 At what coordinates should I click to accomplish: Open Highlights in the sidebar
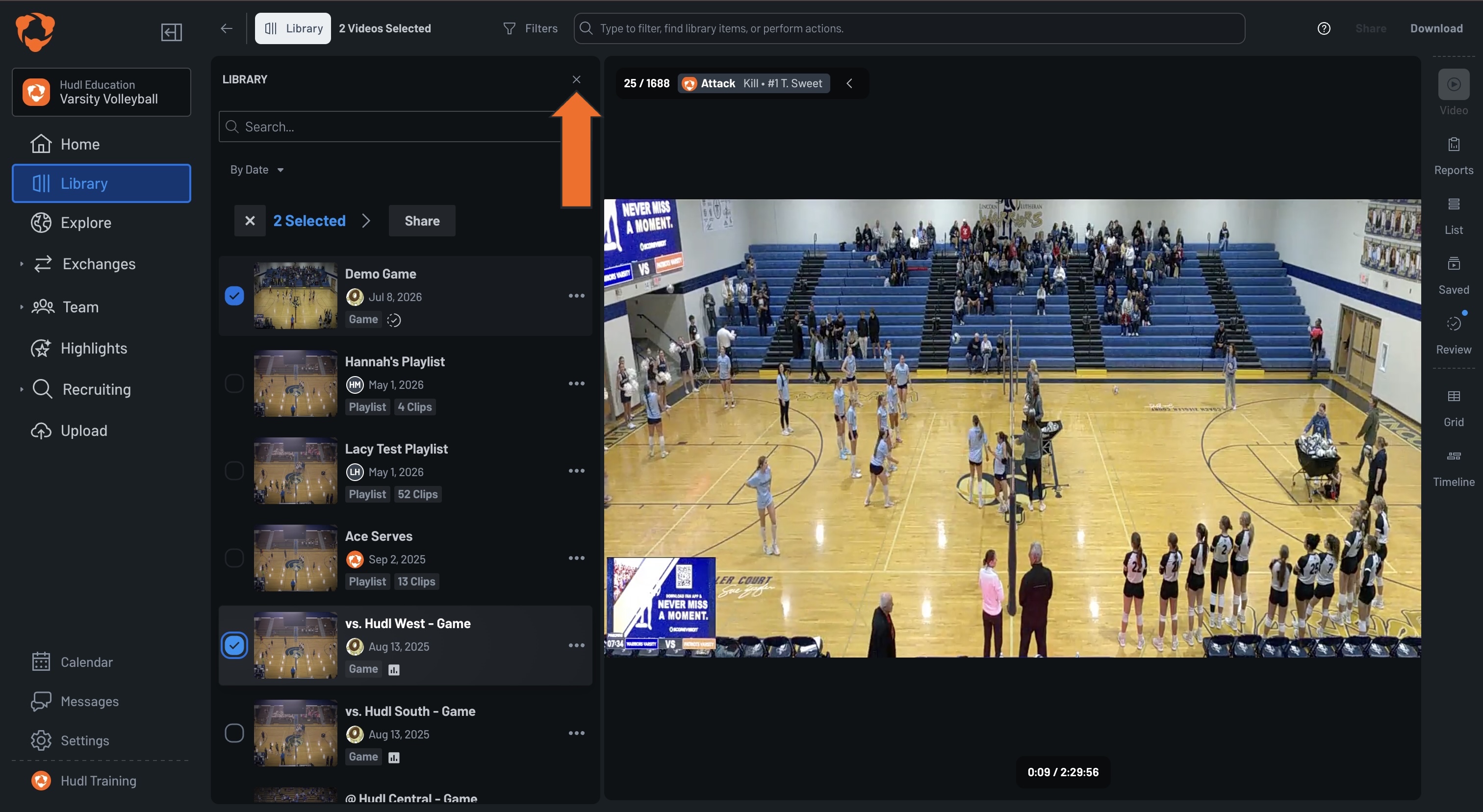click(x=102, y=348)
